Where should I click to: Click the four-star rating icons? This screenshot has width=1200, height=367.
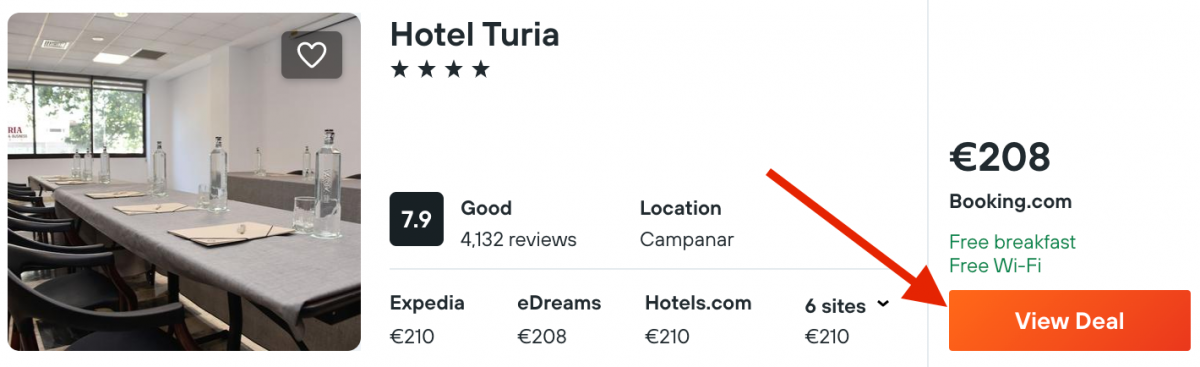coord(440,69)
